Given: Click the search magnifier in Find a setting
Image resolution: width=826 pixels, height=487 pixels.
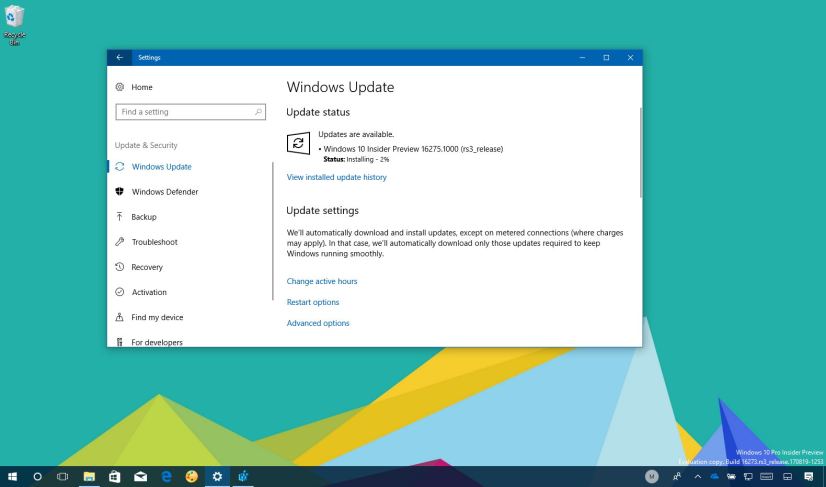Looking at the screenshot, I should tap(258, 112).
